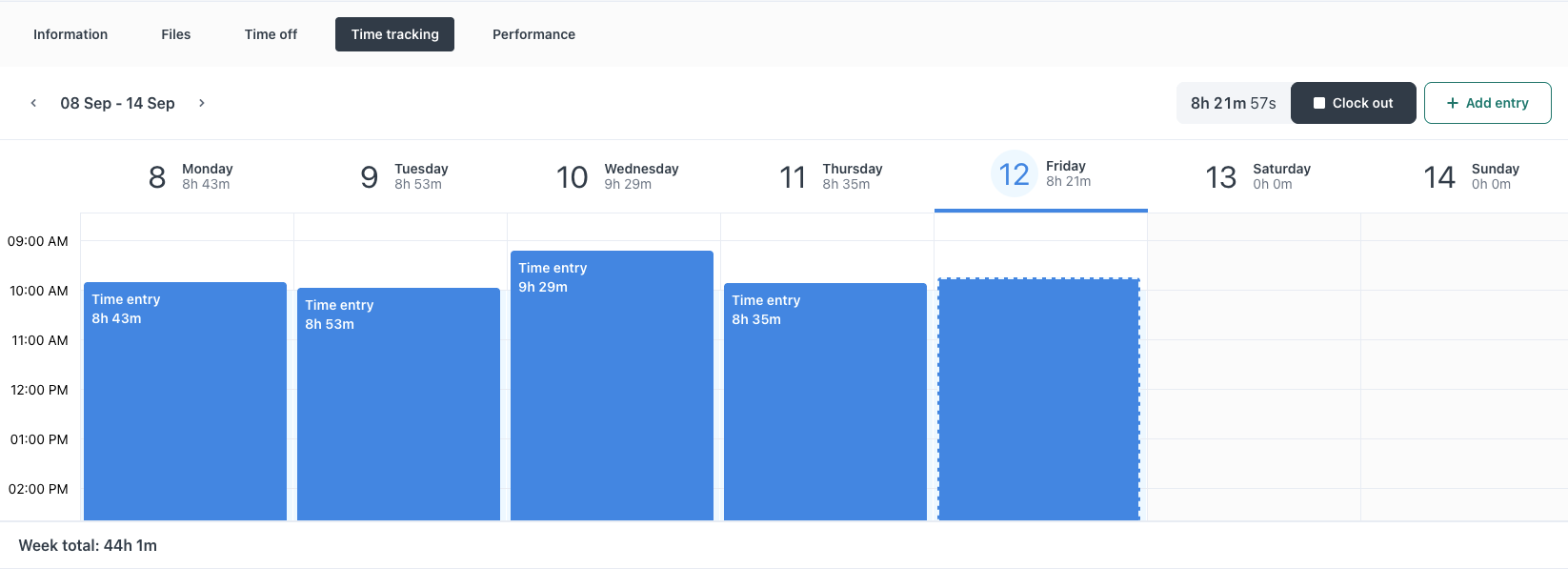Select the Time tracking tab

[x=394, y=34]
